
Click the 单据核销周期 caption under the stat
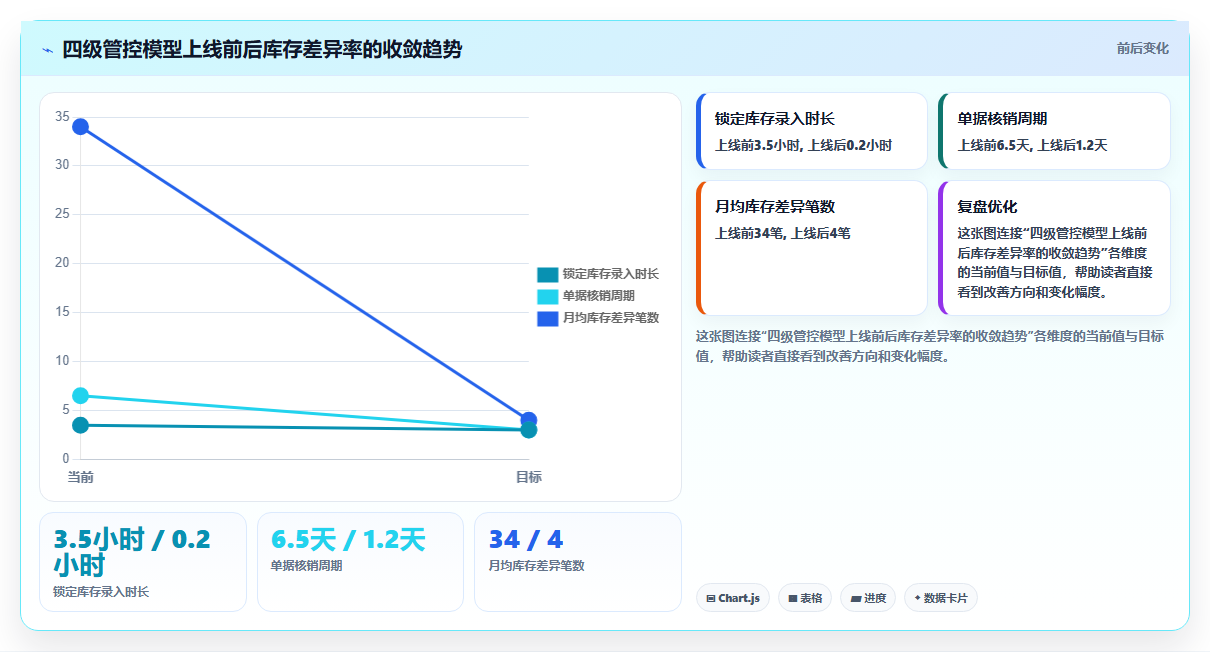pyautogui.click(x=306, y=566)
